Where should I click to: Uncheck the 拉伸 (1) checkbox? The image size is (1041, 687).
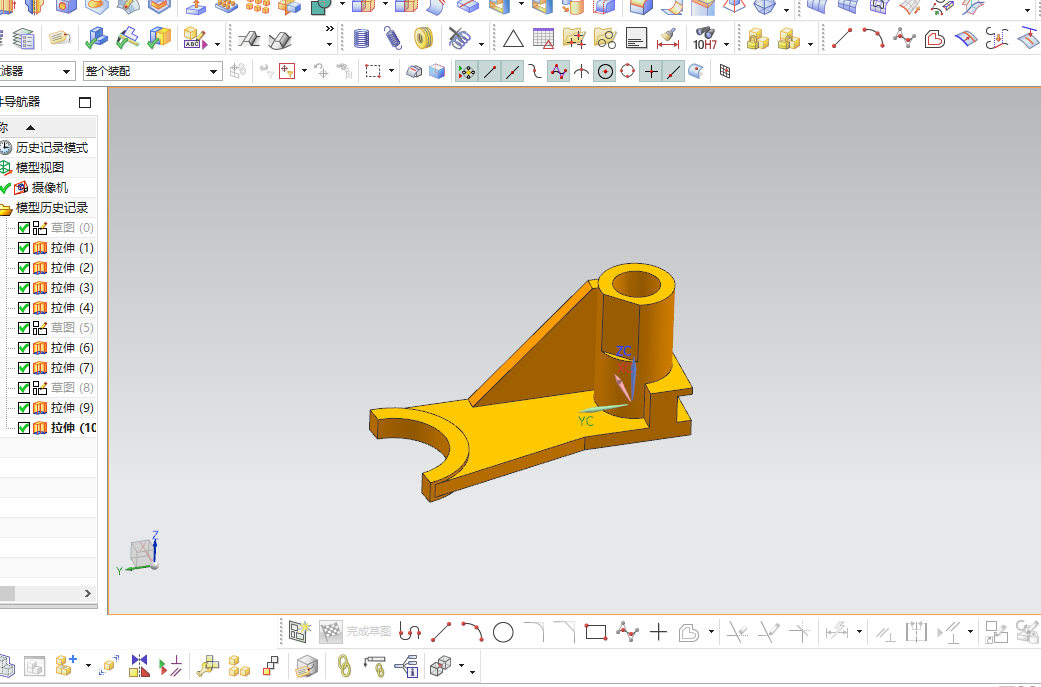point(24,248)
